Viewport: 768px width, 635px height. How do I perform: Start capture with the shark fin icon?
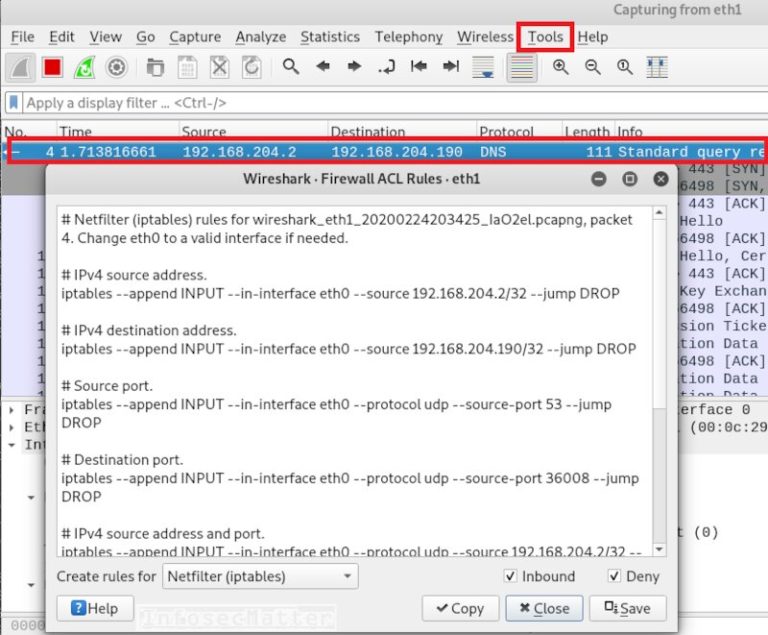[21, 67]
